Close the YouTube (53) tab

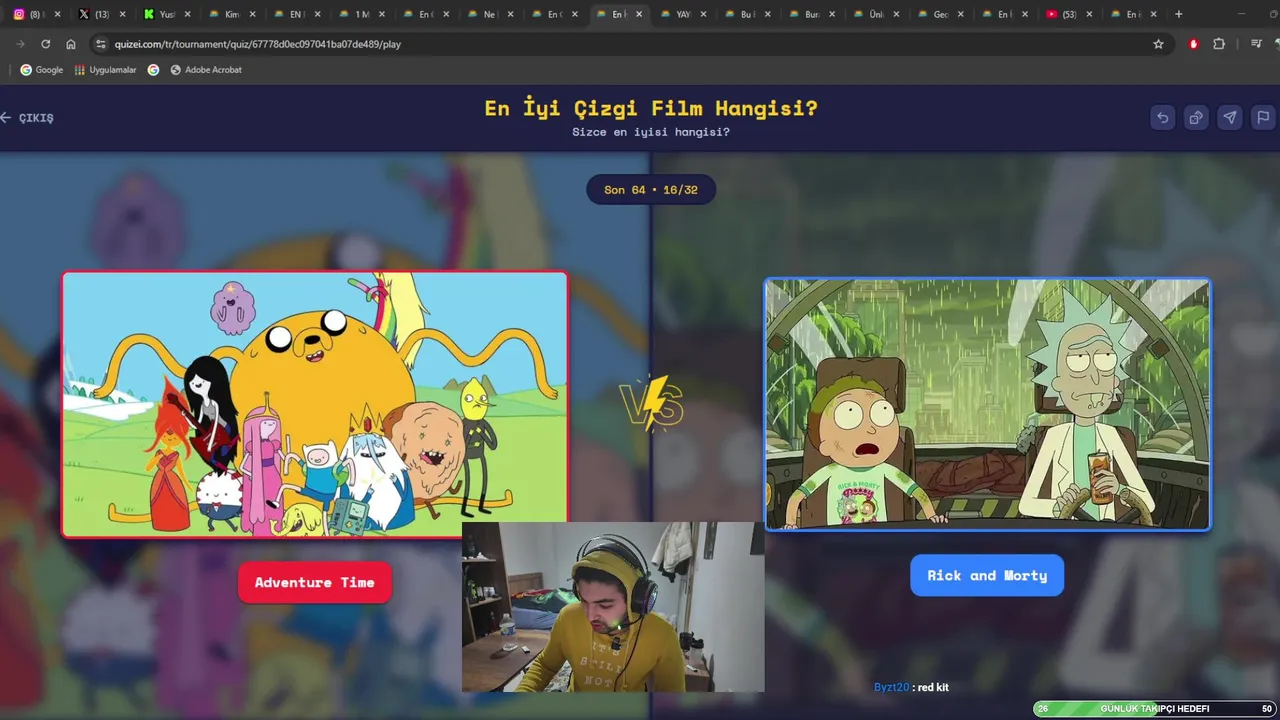tap(1089, 14)
